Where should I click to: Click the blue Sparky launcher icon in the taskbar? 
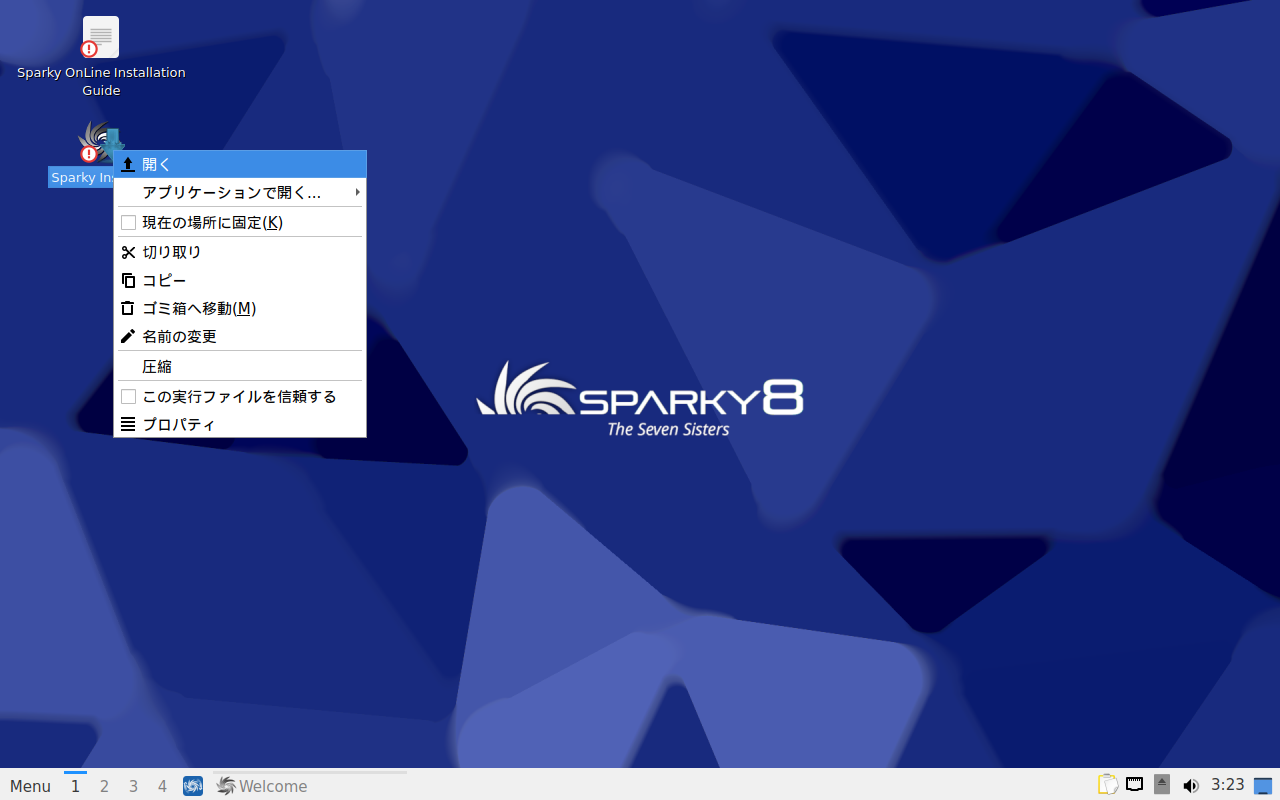tap(193, 786)
